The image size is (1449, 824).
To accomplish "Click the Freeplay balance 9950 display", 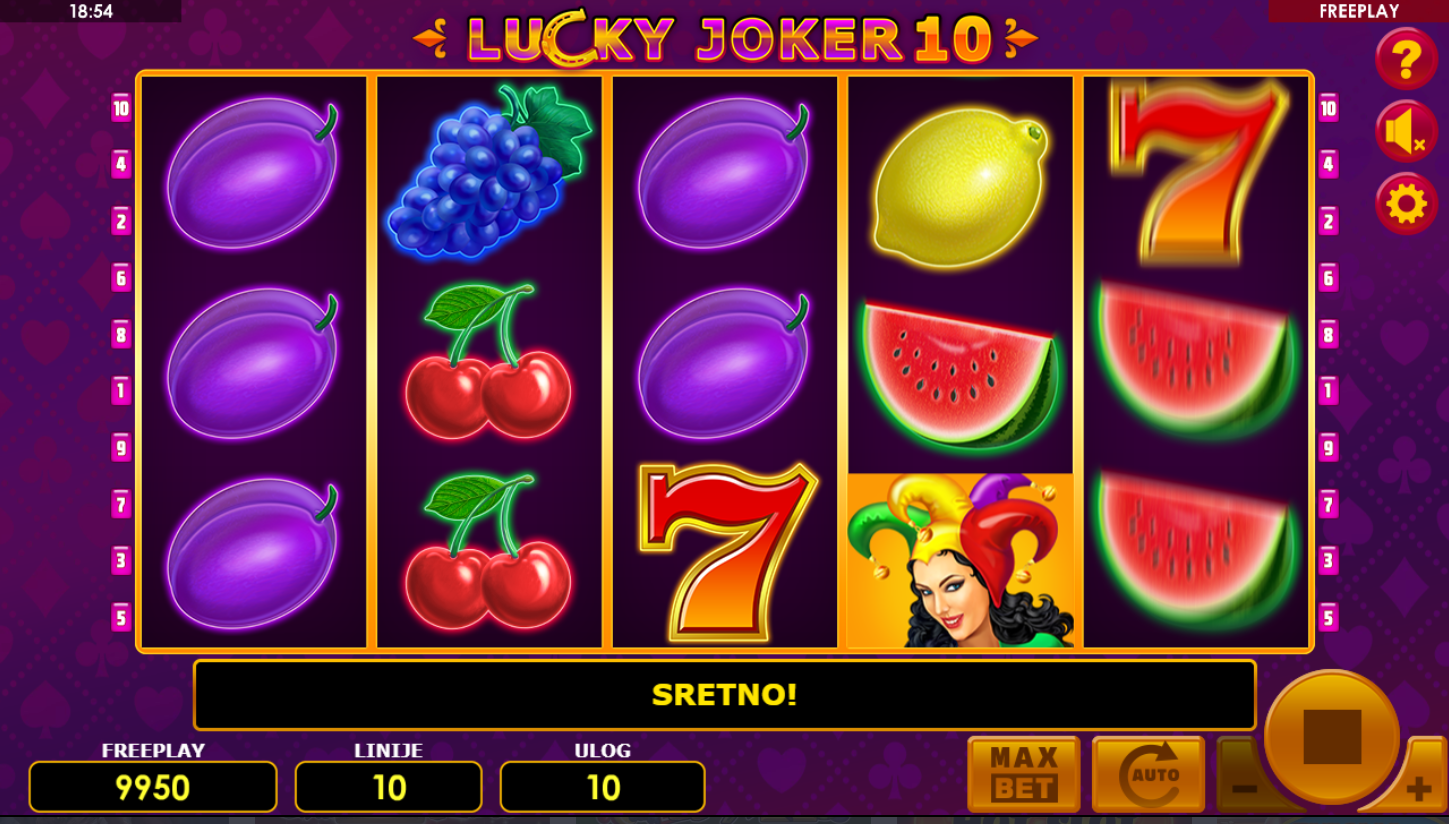I will click(x=153, y=787).
